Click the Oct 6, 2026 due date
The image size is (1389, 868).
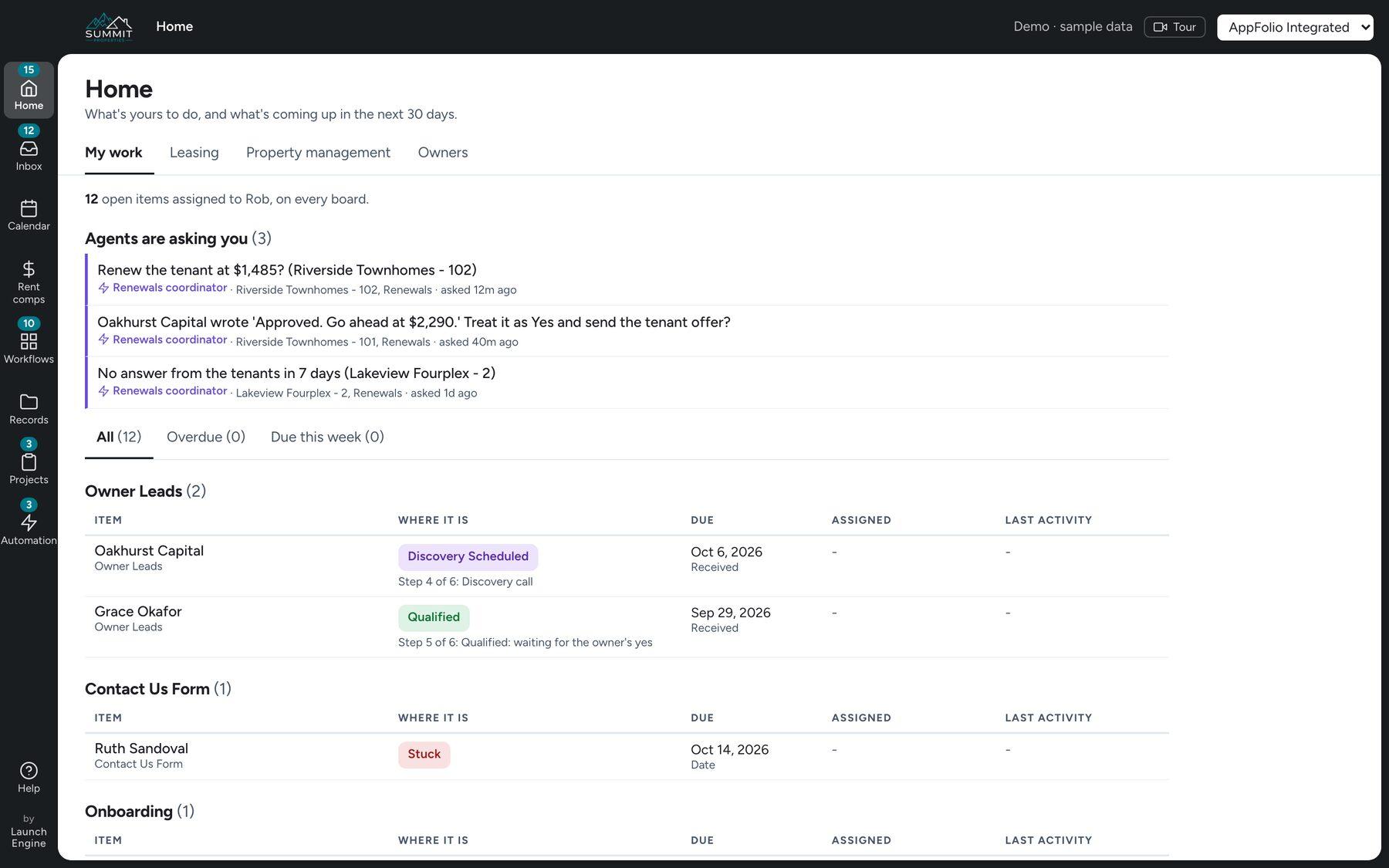tap(726, 552)
